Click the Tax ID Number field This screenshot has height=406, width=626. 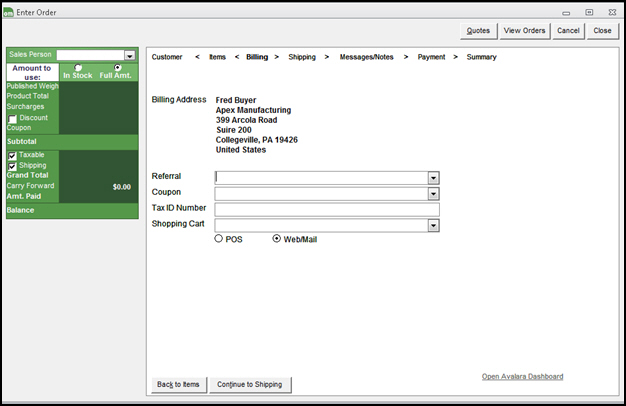[x=327, y=210]
